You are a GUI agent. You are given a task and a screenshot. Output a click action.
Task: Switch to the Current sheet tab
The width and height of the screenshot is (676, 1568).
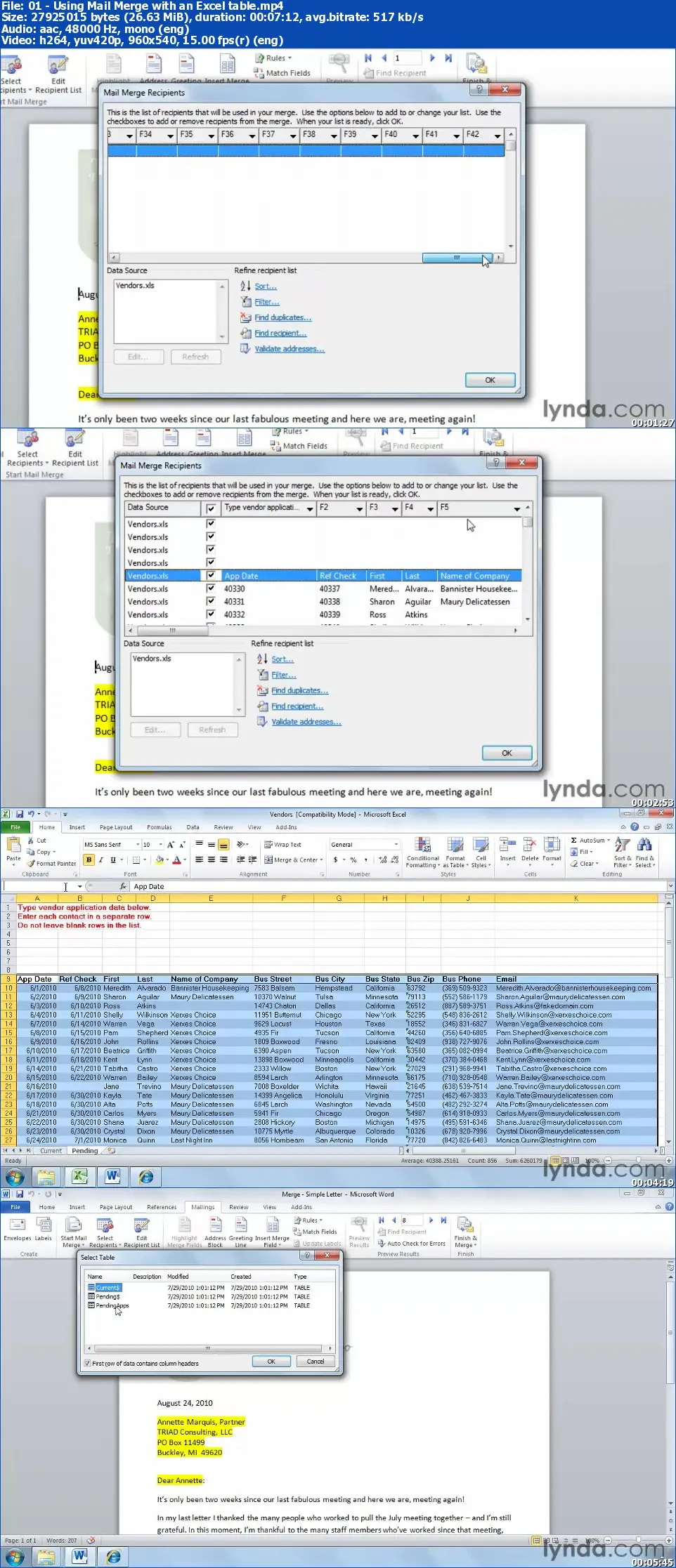click(x=51, y=1151)
